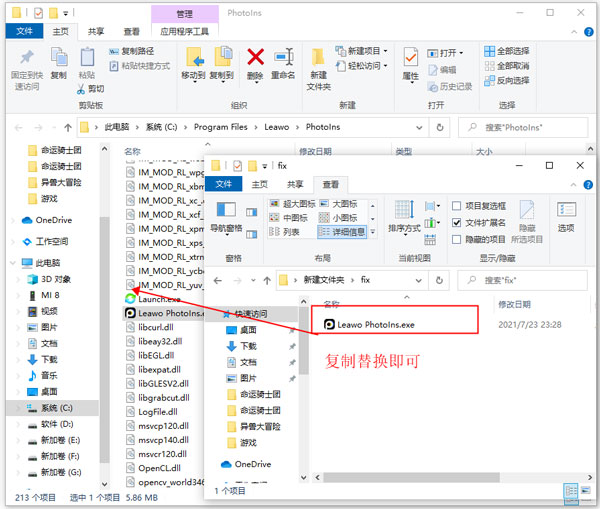Expand the software (D:) drive node
Image resolution: width=600 pixels, height=509 pixels.
tap(18, 424)
